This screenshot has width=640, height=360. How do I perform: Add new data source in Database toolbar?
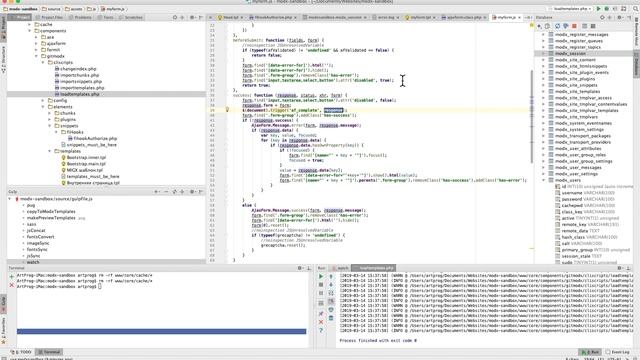pos(540,26)
